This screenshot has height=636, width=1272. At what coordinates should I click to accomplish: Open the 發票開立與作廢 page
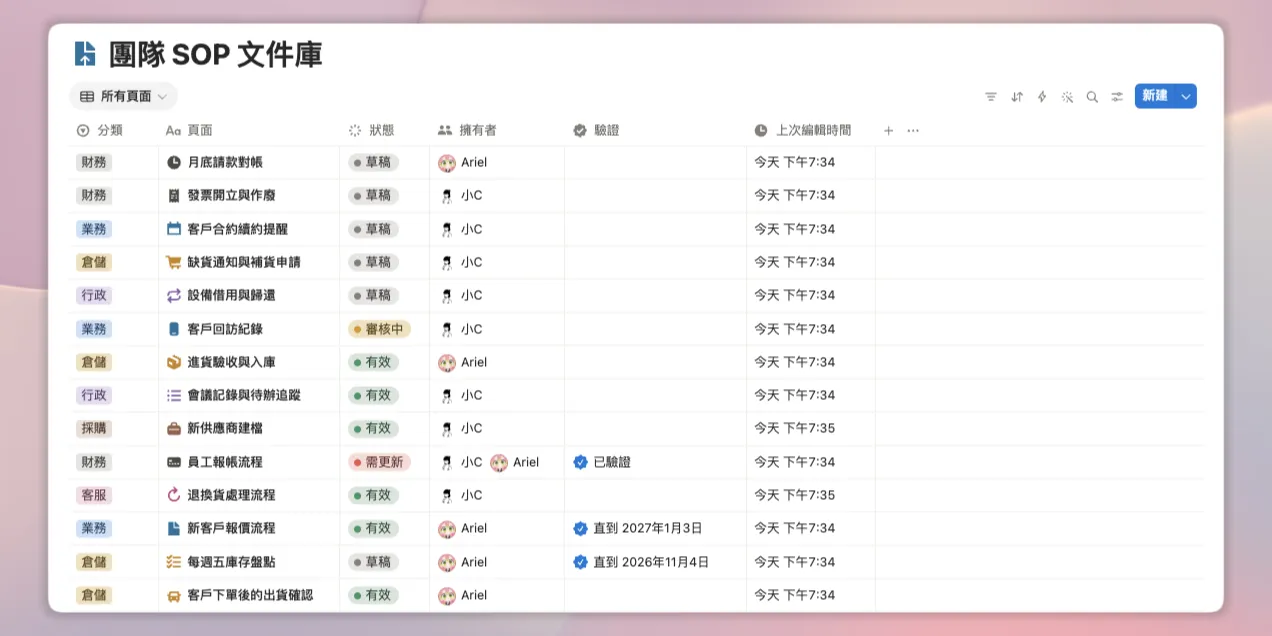231,195
